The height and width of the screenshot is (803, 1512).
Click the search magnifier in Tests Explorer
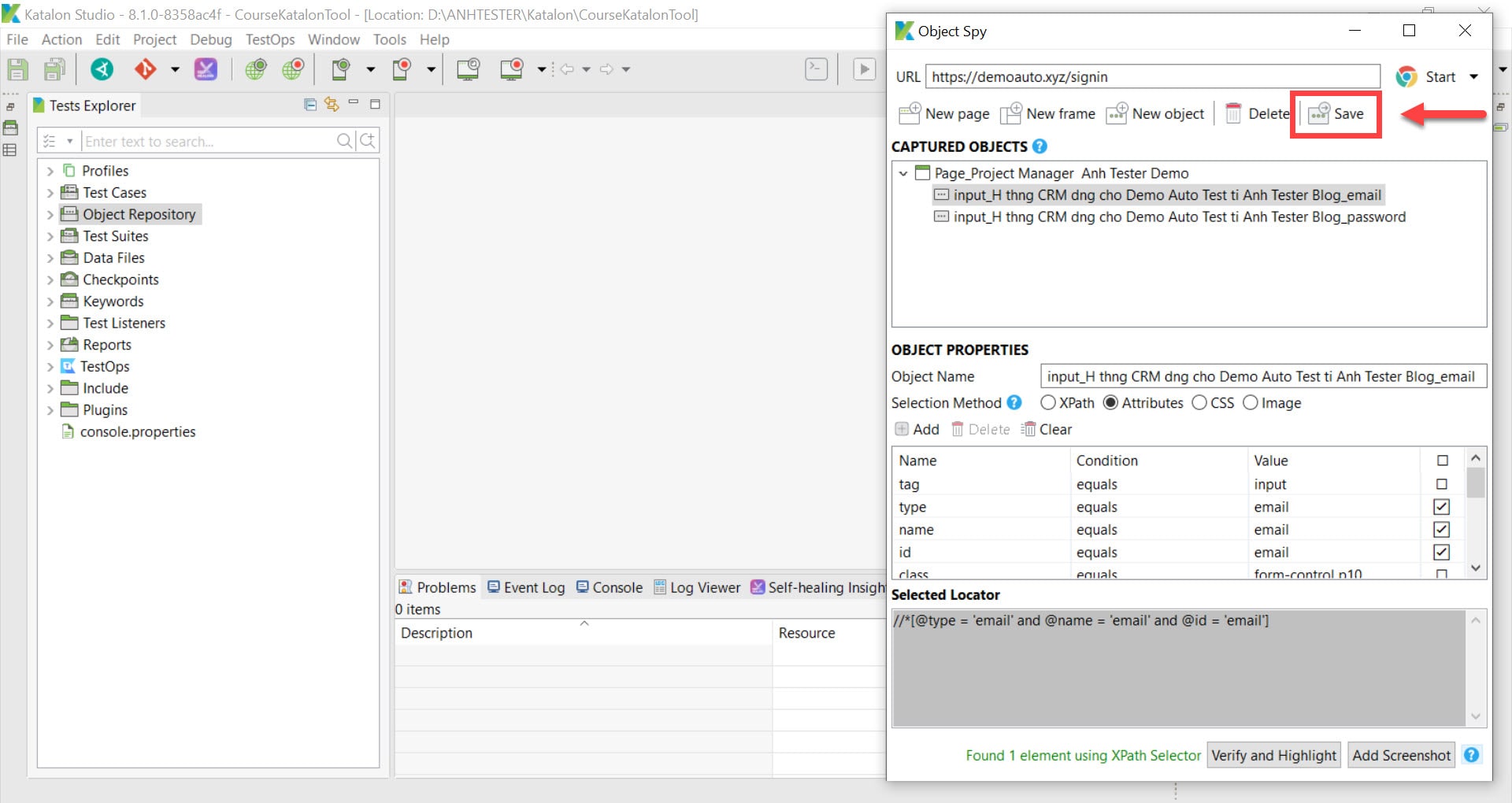pyautogui.click(x=344, y=141)
